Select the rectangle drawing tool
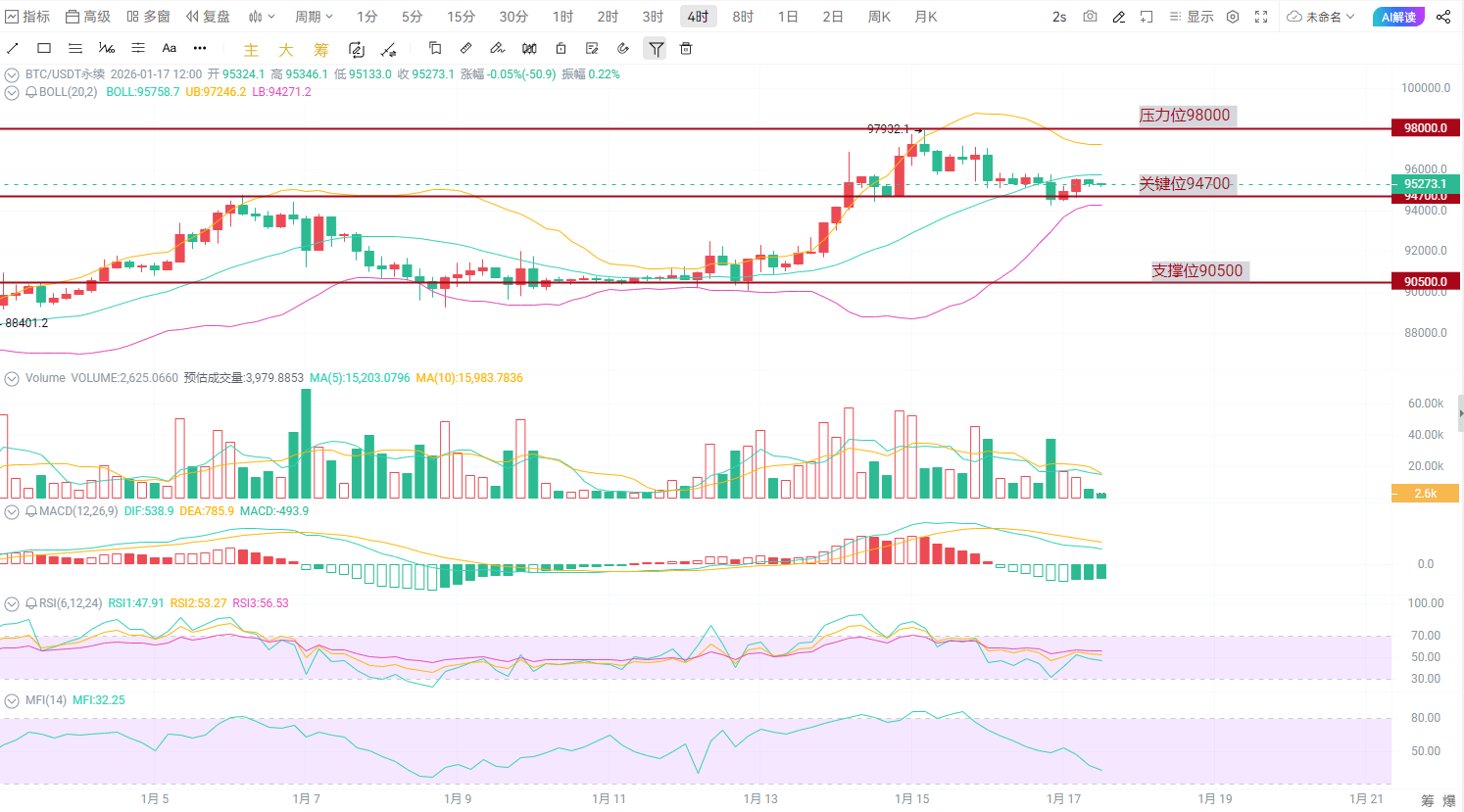 click(x=44, y=48)
